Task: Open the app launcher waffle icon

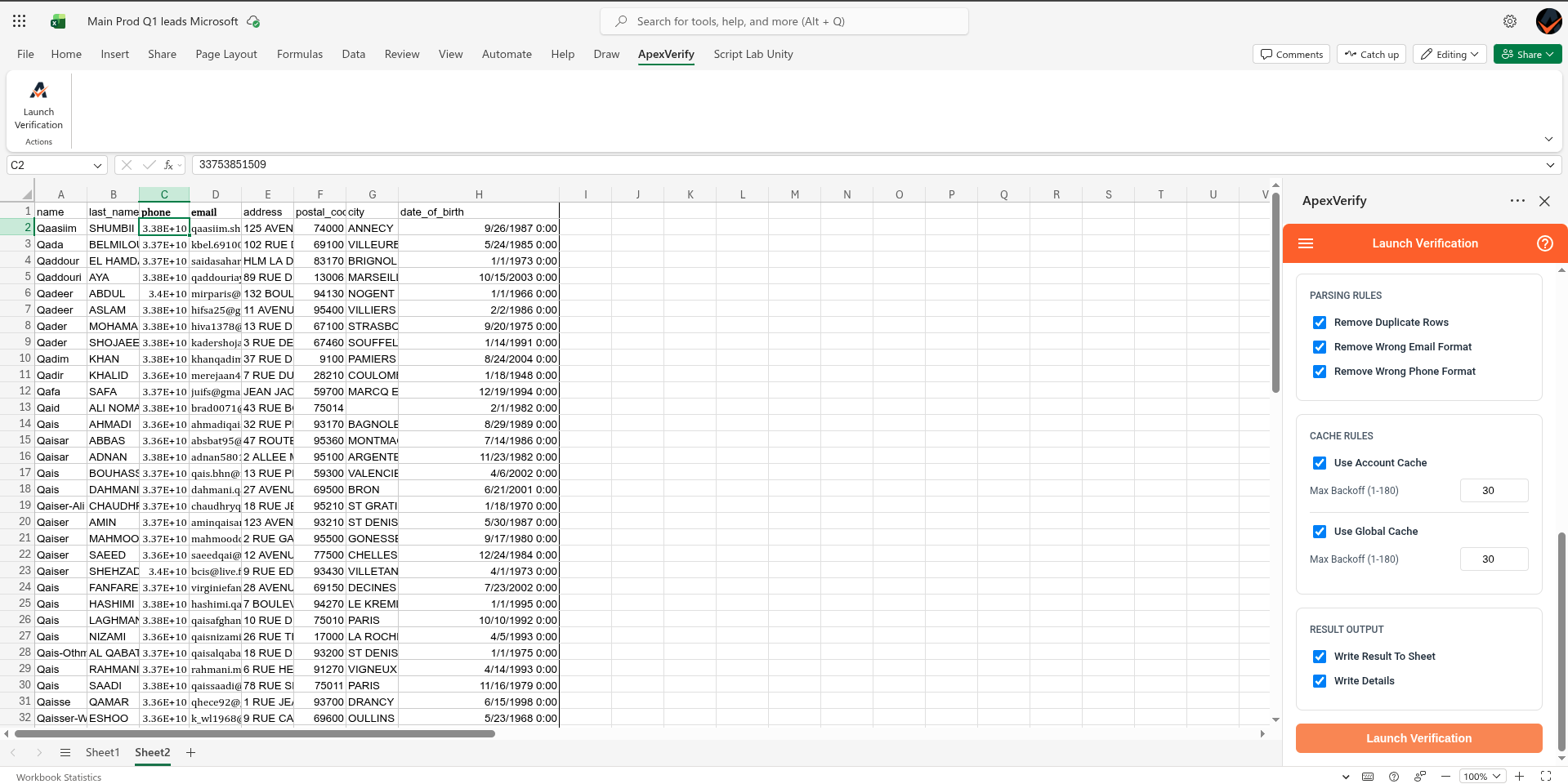Action: pyautogui.click(x=20, y=21)
